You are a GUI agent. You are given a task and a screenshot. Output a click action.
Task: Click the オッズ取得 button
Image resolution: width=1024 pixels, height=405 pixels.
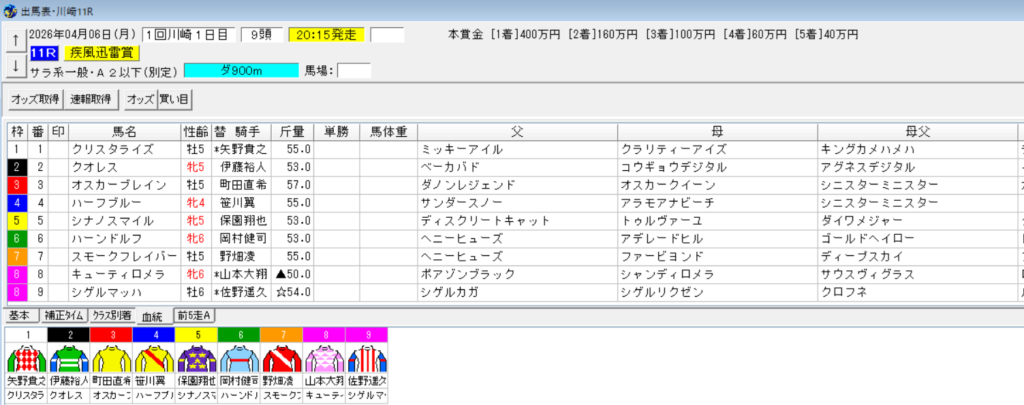35,99
